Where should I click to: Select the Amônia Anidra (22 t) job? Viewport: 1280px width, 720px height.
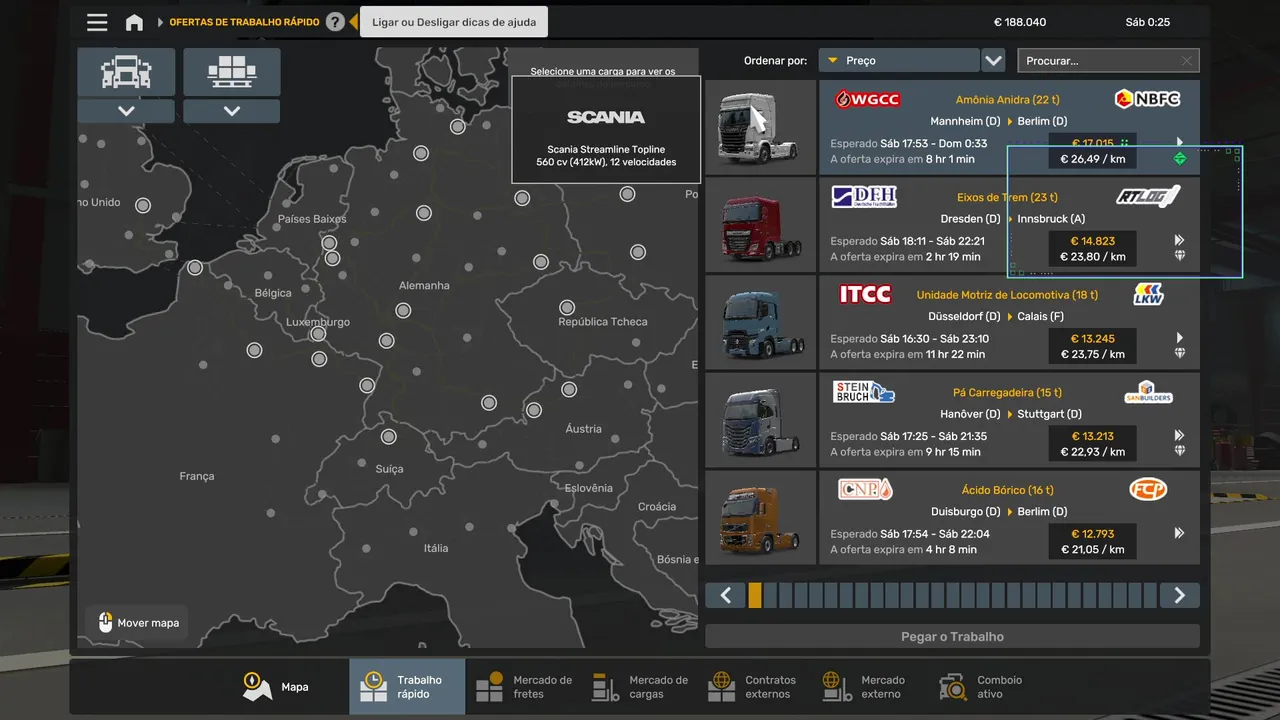coord(1009,127)
